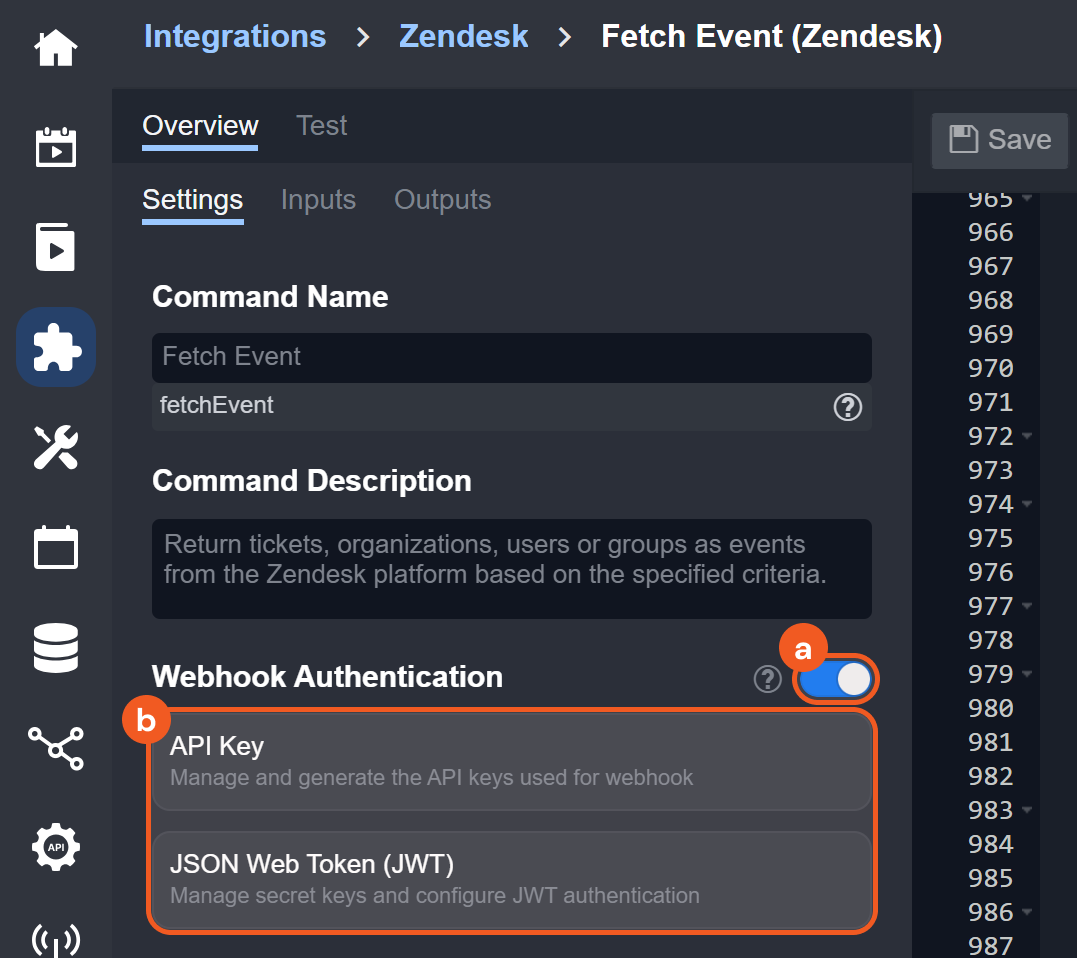Click the calendar play icon in sidebar
This screenshot has height=958, width=1077.
pyautogui.click(x=56, y=147)
